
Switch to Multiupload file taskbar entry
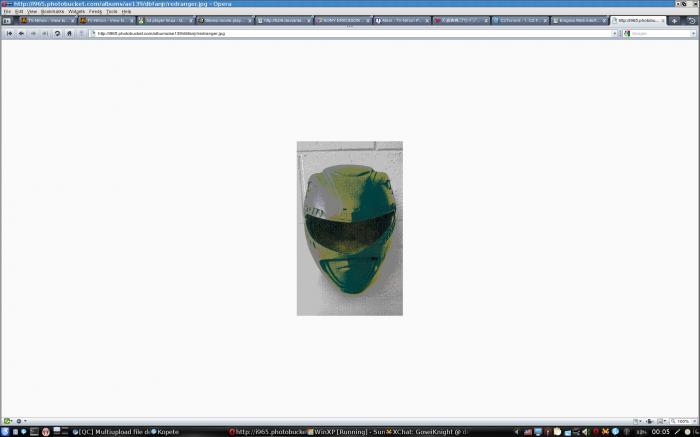click(111, 432)
